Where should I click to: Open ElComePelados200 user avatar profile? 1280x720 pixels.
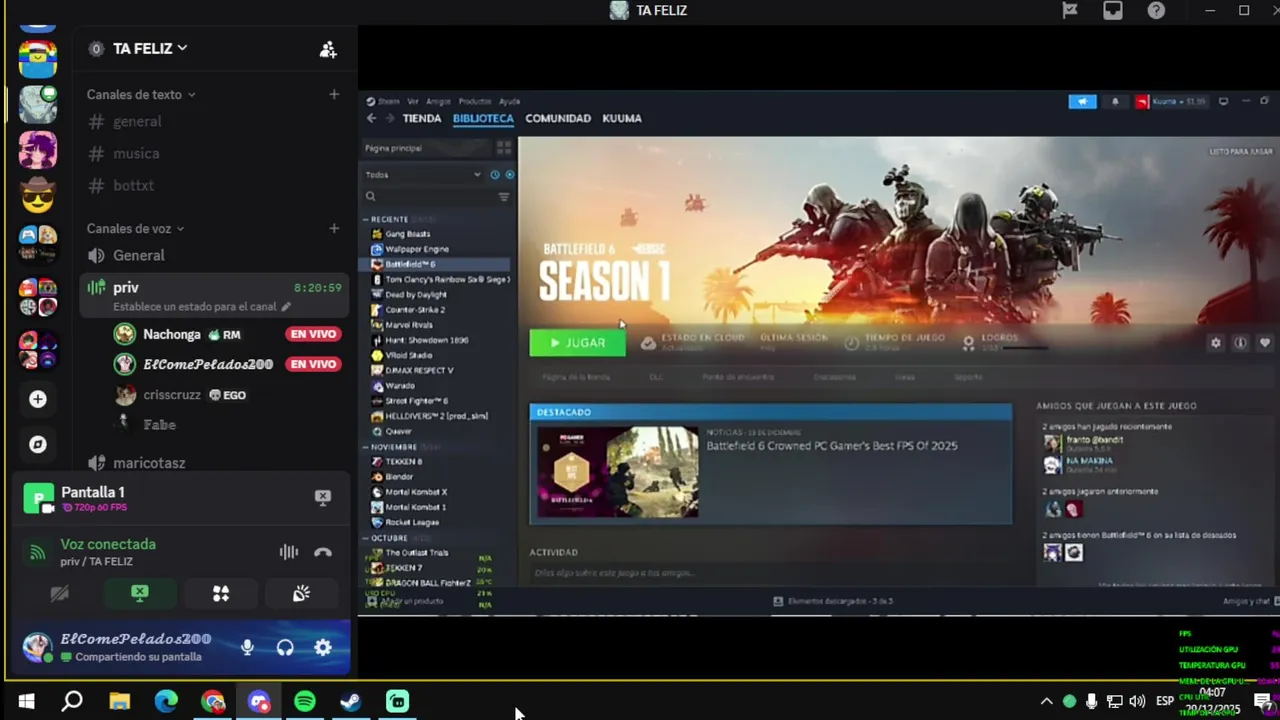click(x=38, y=647)
